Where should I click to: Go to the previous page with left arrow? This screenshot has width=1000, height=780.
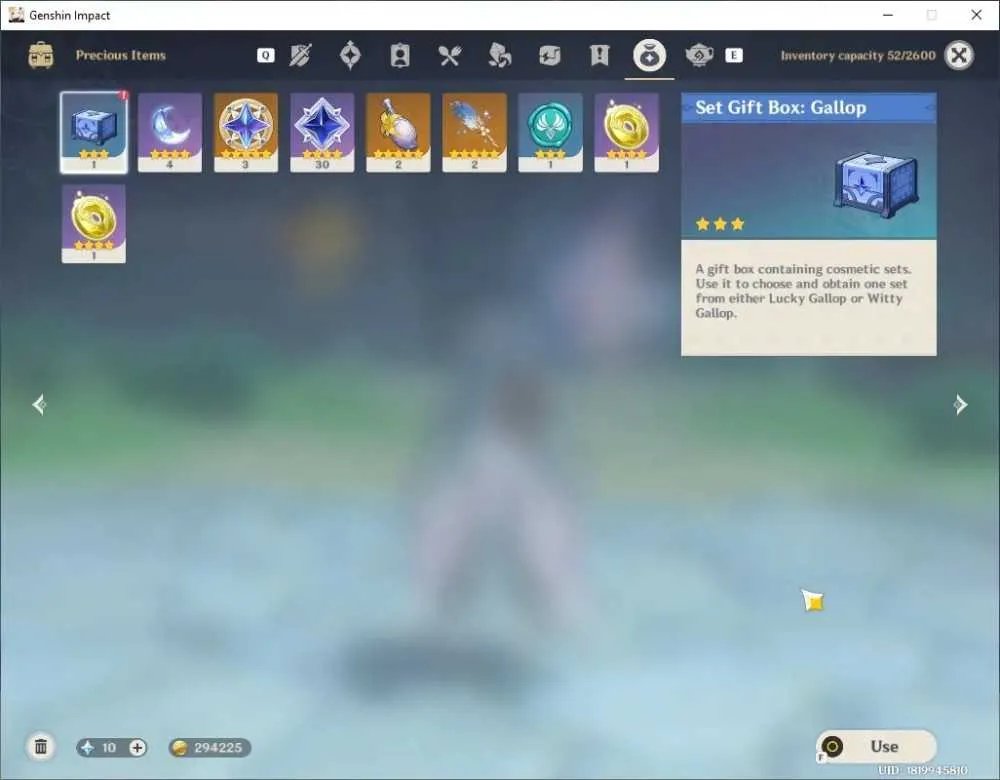[x=39, y=404]
